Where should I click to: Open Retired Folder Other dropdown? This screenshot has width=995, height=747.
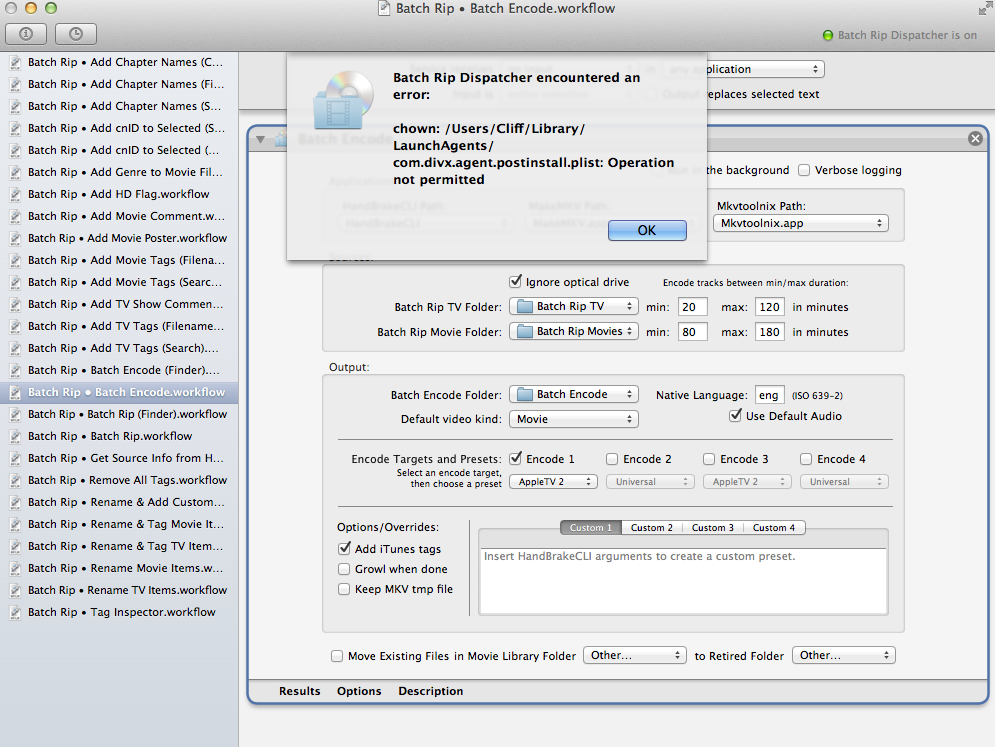[843, 656]
